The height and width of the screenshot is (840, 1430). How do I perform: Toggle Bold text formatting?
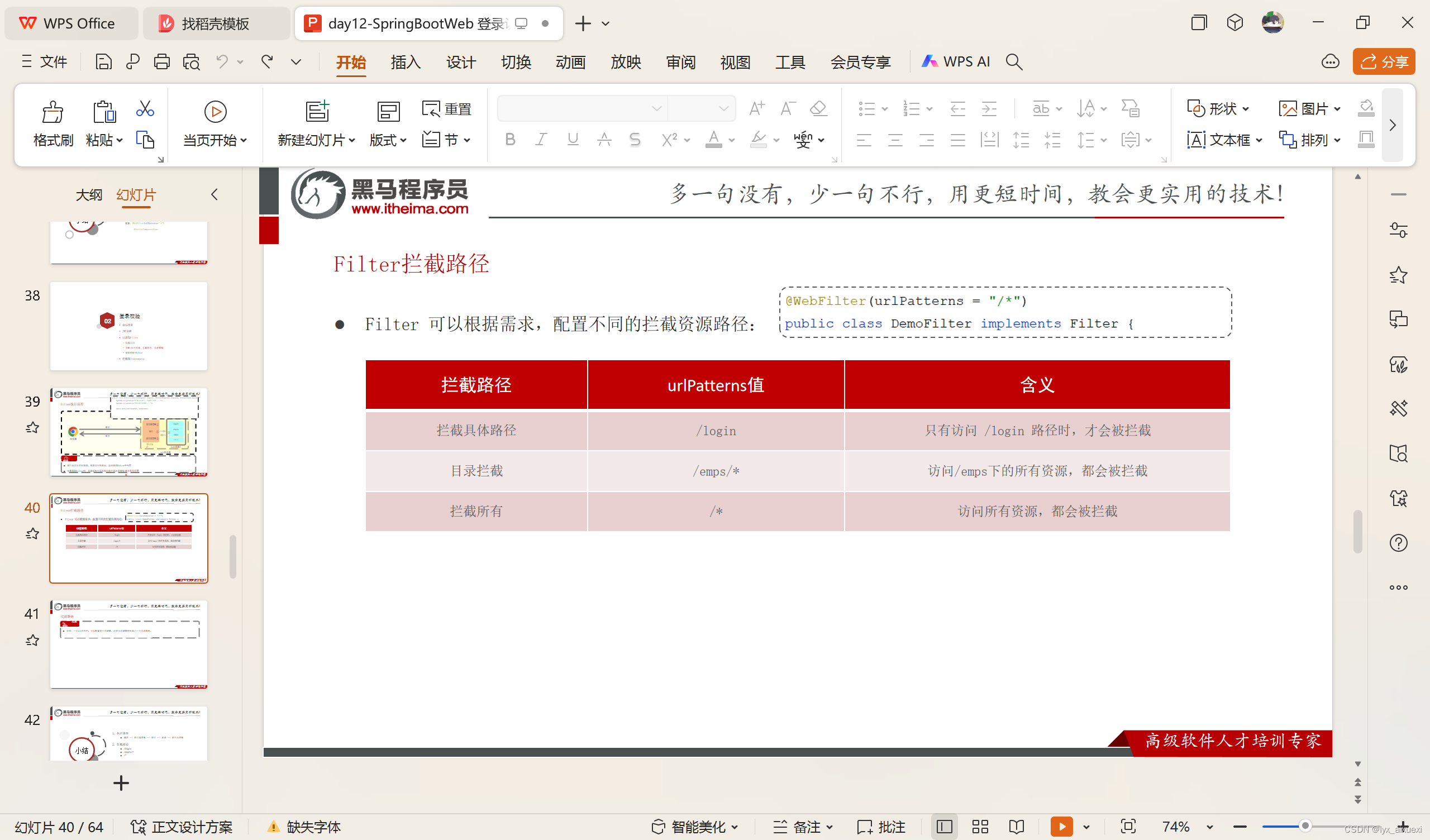[x=509, y=140]
